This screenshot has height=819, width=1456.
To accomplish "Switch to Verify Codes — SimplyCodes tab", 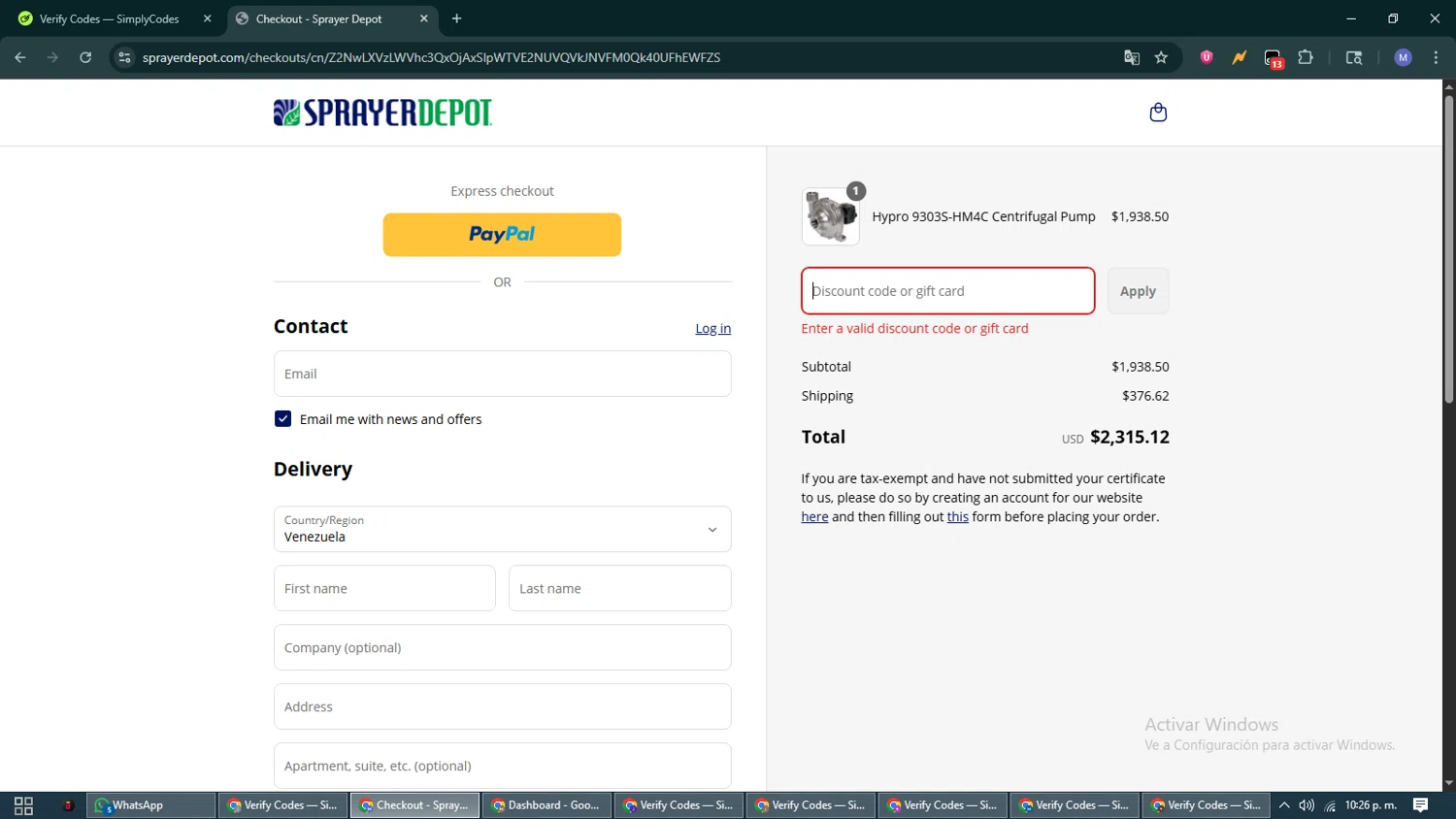I will tap(110, 18).
